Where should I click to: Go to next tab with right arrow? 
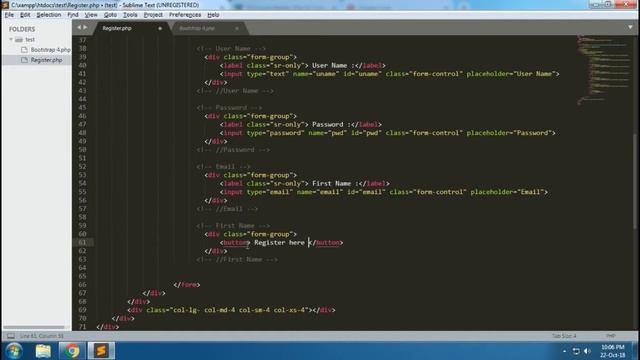click(x=85, y=27)
